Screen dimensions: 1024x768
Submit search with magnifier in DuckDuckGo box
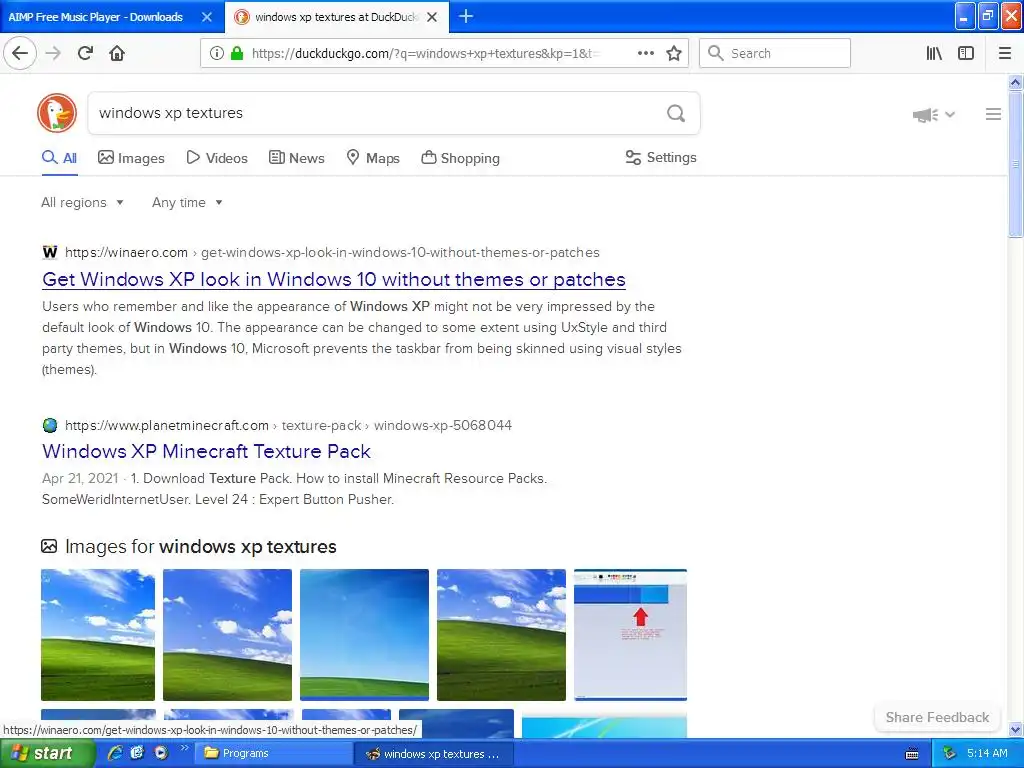[676, 114]
